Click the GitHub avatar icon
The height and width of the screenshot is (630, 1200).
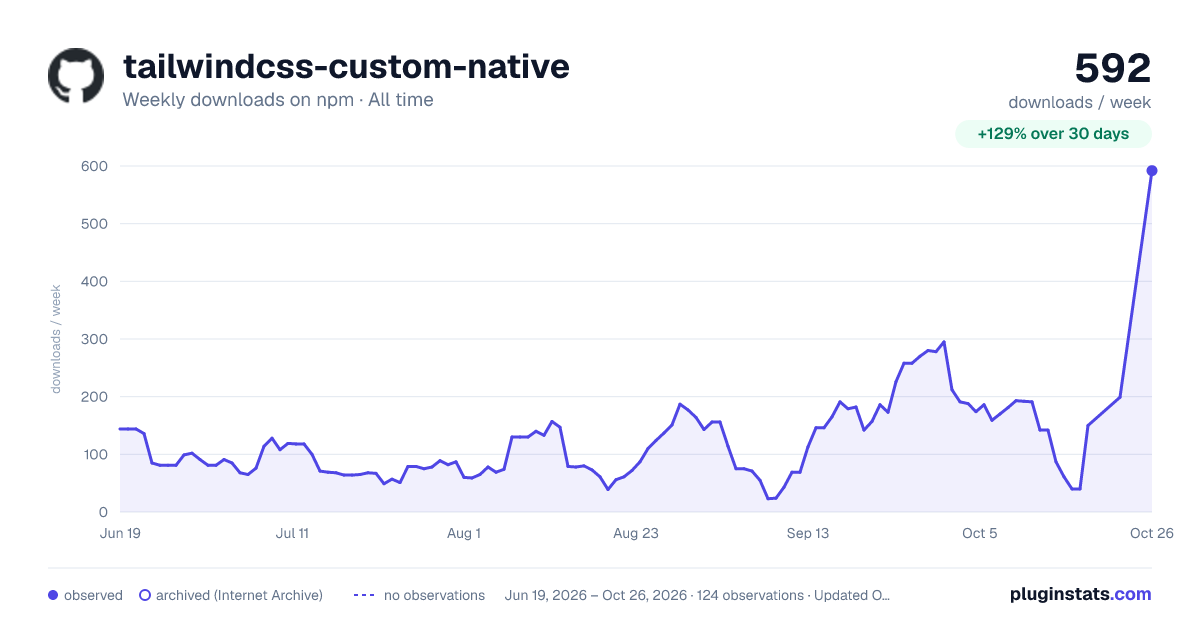(x=76, y=76)
